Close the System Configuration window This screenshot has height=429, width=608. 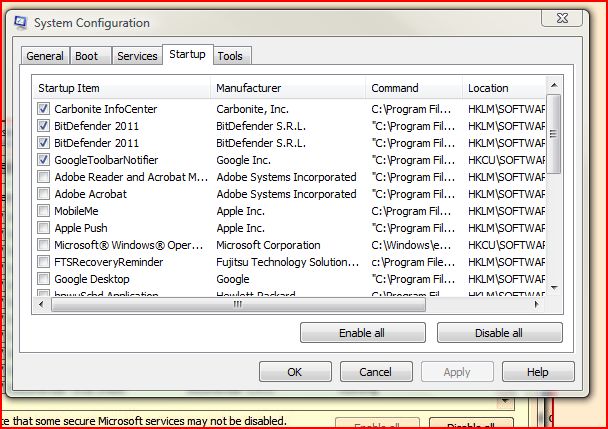pos(562,17)
